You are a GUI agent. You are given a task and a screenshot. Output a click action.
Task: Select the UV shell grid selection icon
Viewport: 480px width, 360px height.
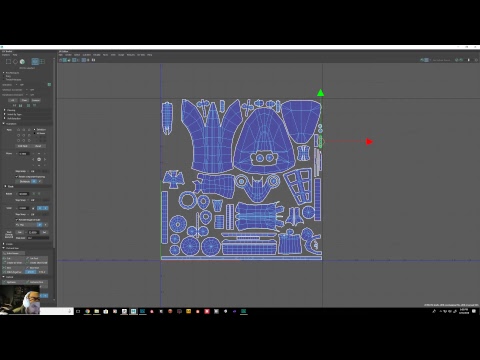tap(42, 61)
